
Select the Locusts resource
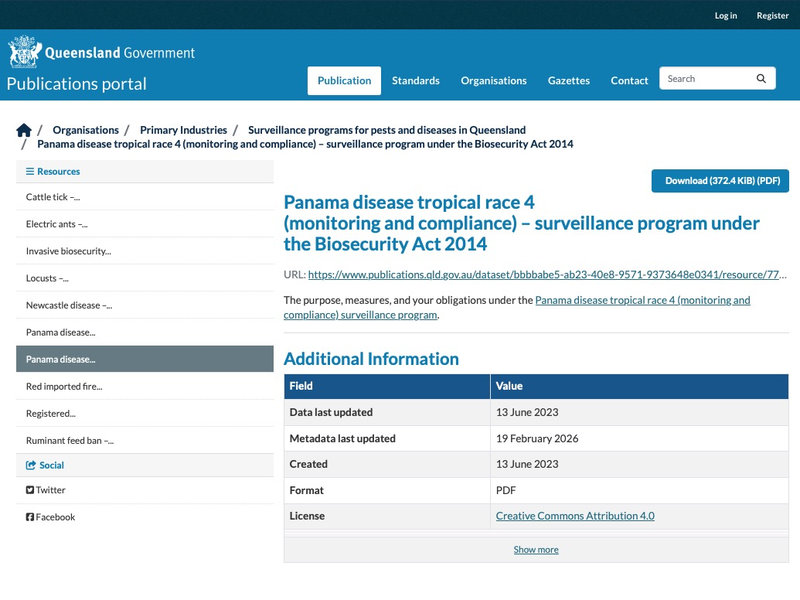[145, 278]
